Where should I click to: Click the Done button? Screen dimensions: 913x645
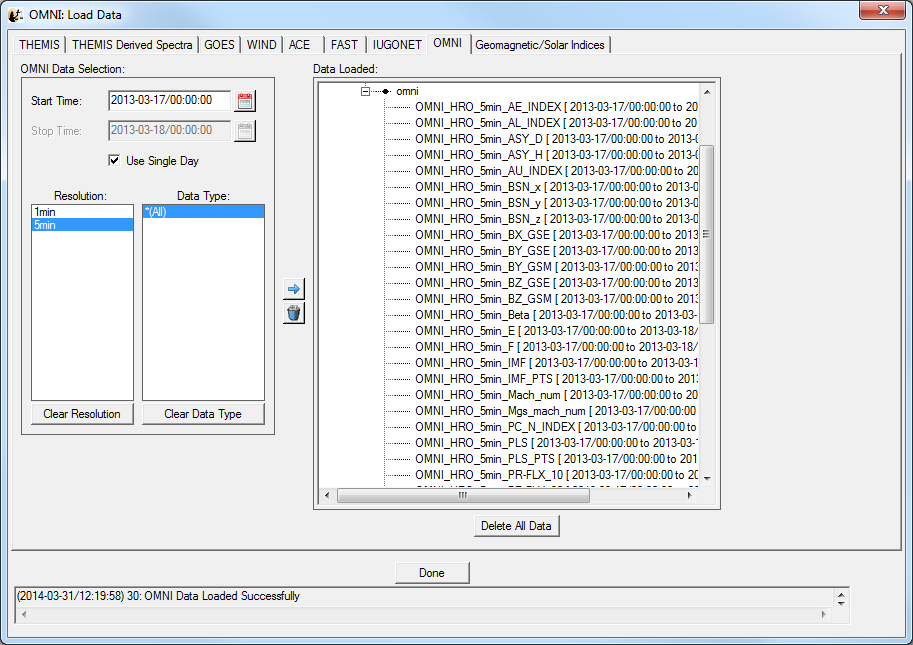click(x=432, y=573)
